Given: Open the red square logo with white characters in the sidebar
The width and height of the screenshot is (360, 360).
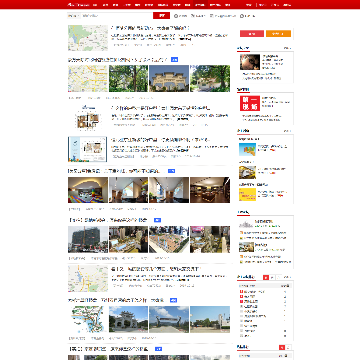Looking at the screenshot, I should [x=250, y=103].
